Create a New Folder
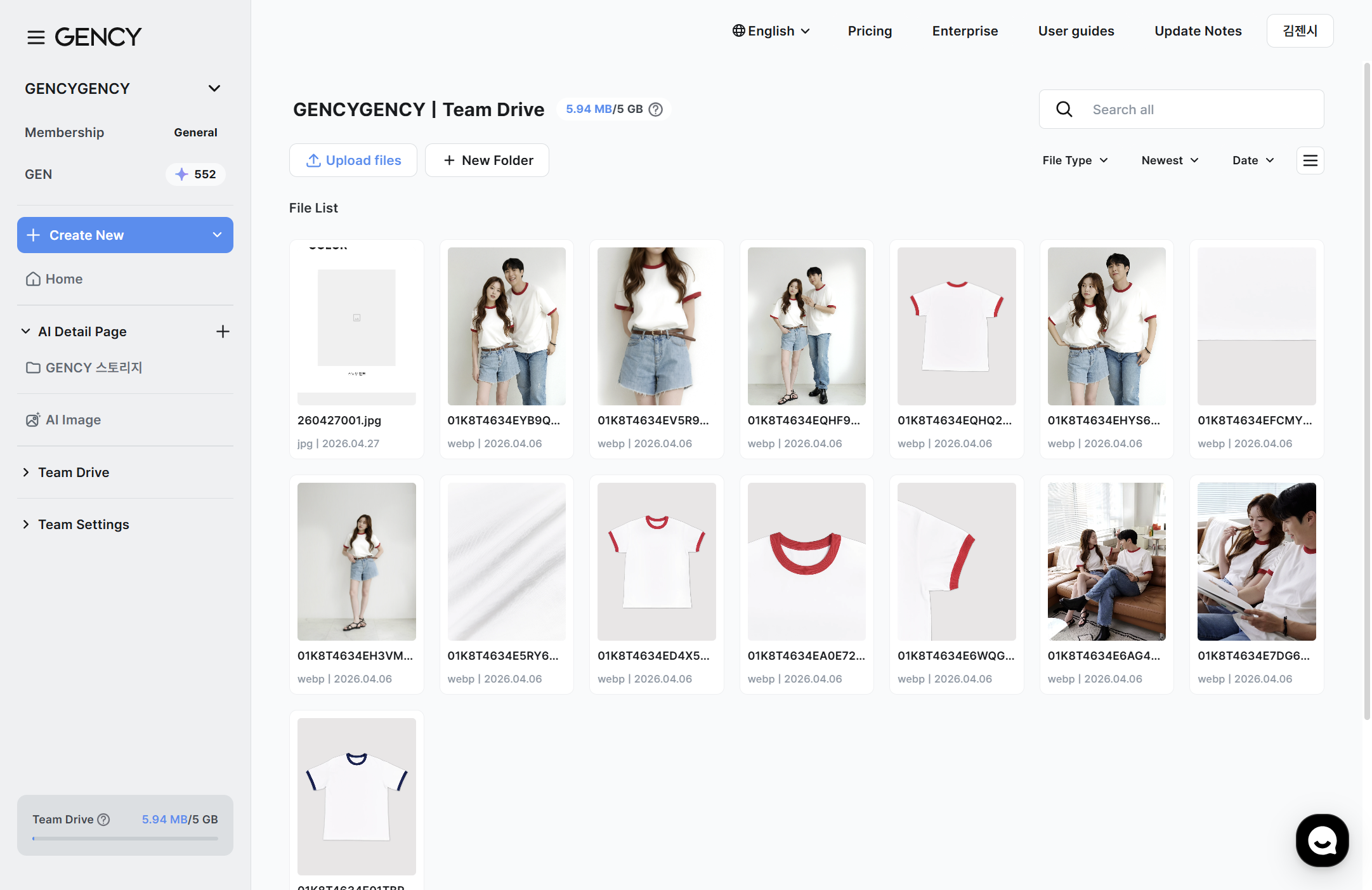This screenshot has width=1372, height=890. [487, 160]
